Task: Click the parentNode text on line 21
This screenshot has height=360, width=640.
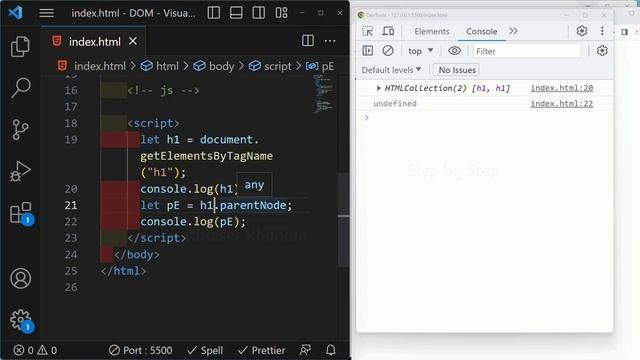Action: pyautogui.click(x=253, y=205)
